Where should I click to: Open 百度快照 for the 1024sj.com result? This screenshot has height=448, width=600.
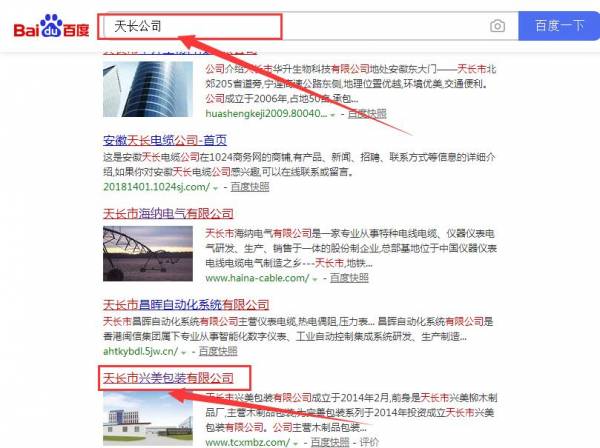pos(250,187)
